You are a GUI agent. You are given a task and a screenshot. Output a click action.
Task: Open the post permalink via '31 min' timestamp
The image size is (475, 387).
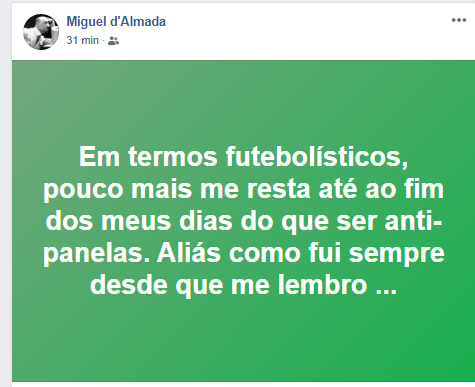[x=82, y=40]
